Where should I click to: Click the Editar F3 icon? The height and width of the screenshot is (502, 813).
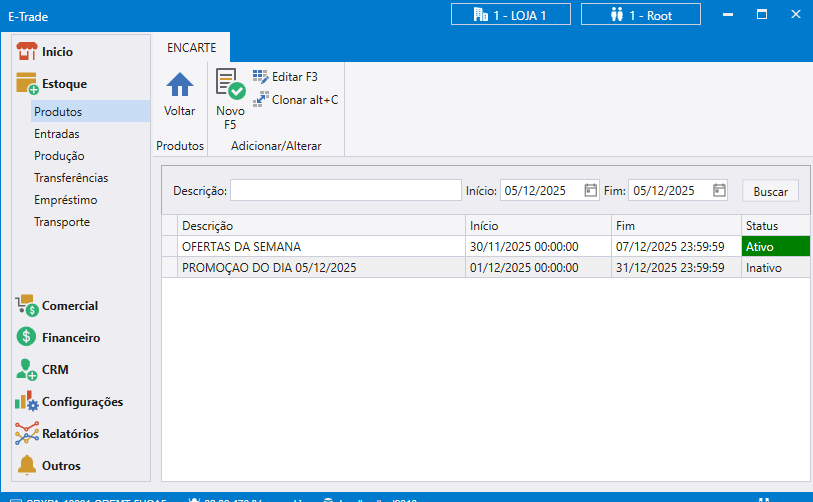(261, 76)
